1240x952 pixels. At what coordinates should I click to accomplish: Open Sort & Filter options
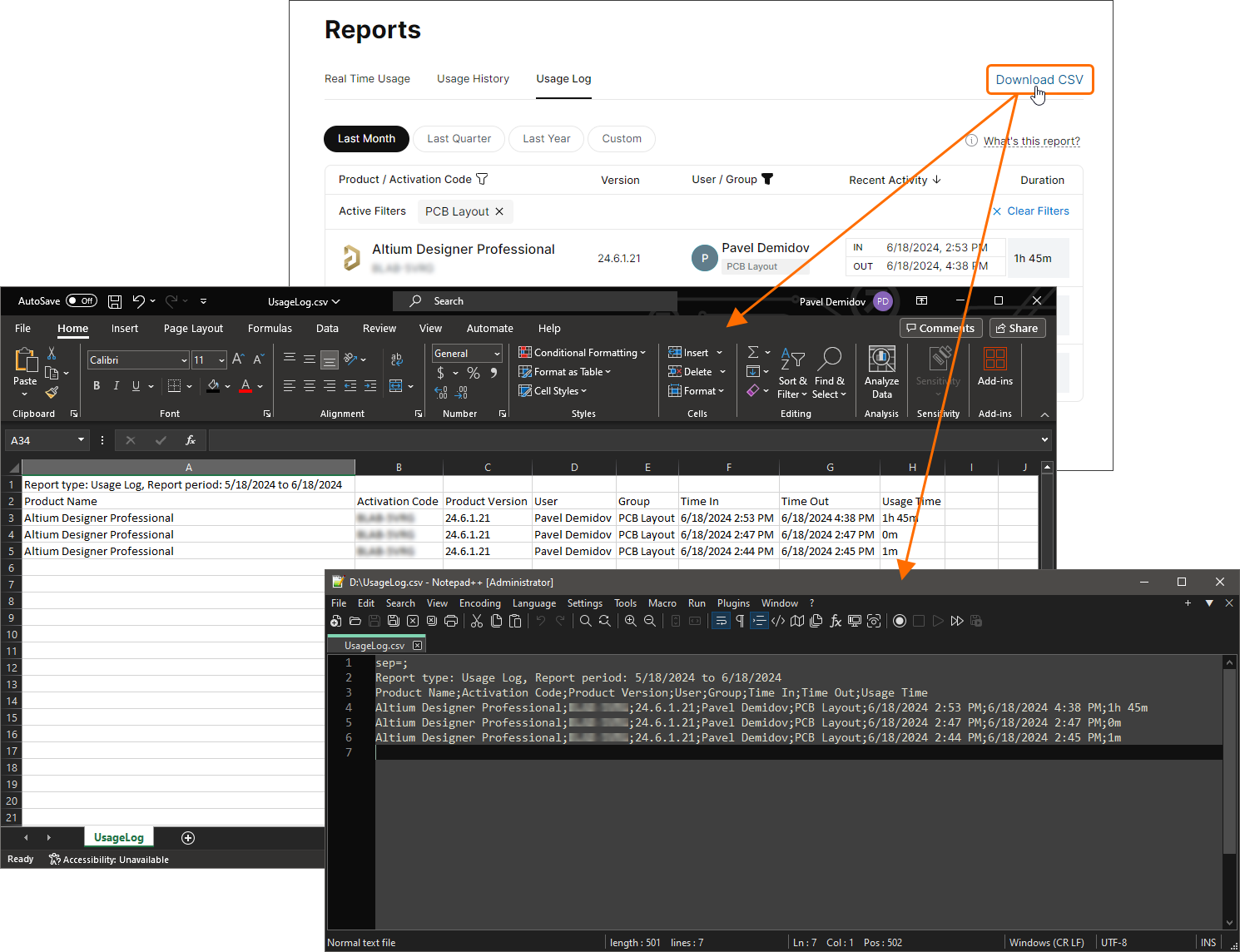[791, 372]
